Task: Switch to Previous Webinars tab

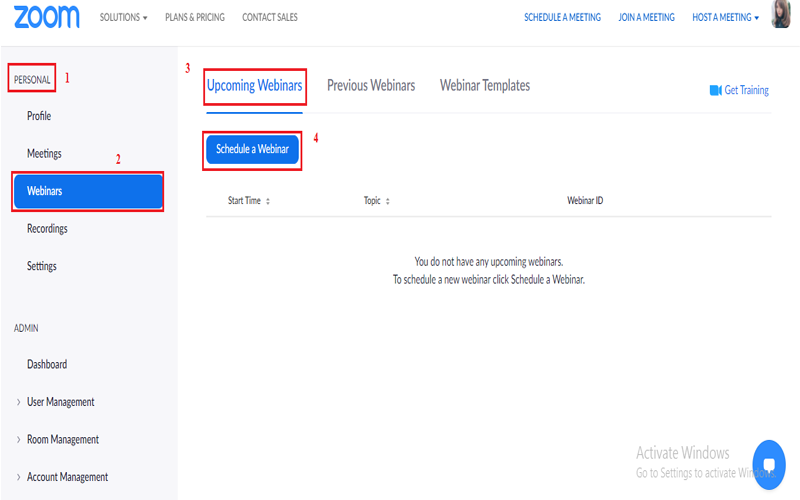Action: 371,85
